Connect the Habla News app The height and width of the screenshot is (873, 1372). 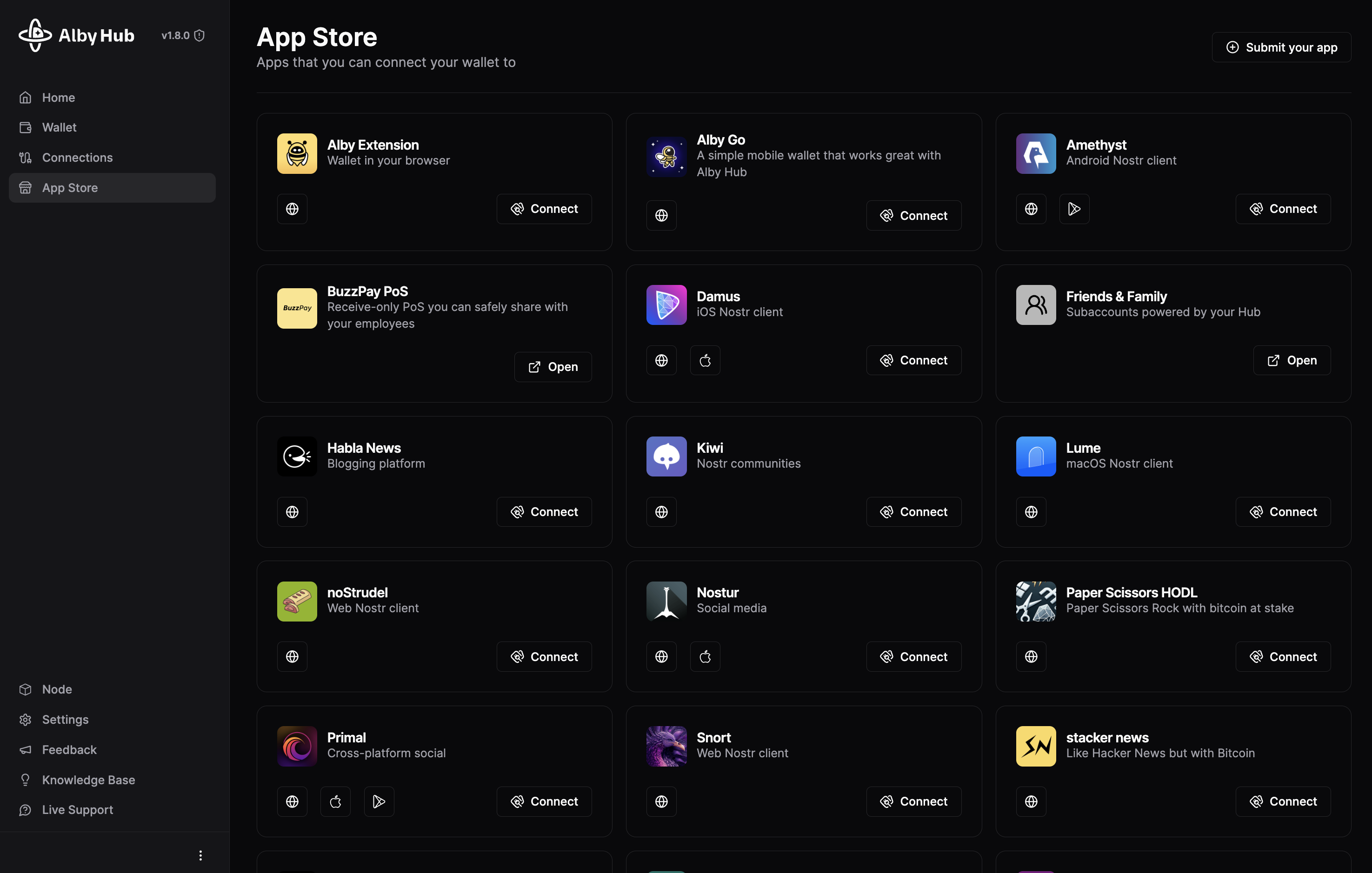[544, 512]
